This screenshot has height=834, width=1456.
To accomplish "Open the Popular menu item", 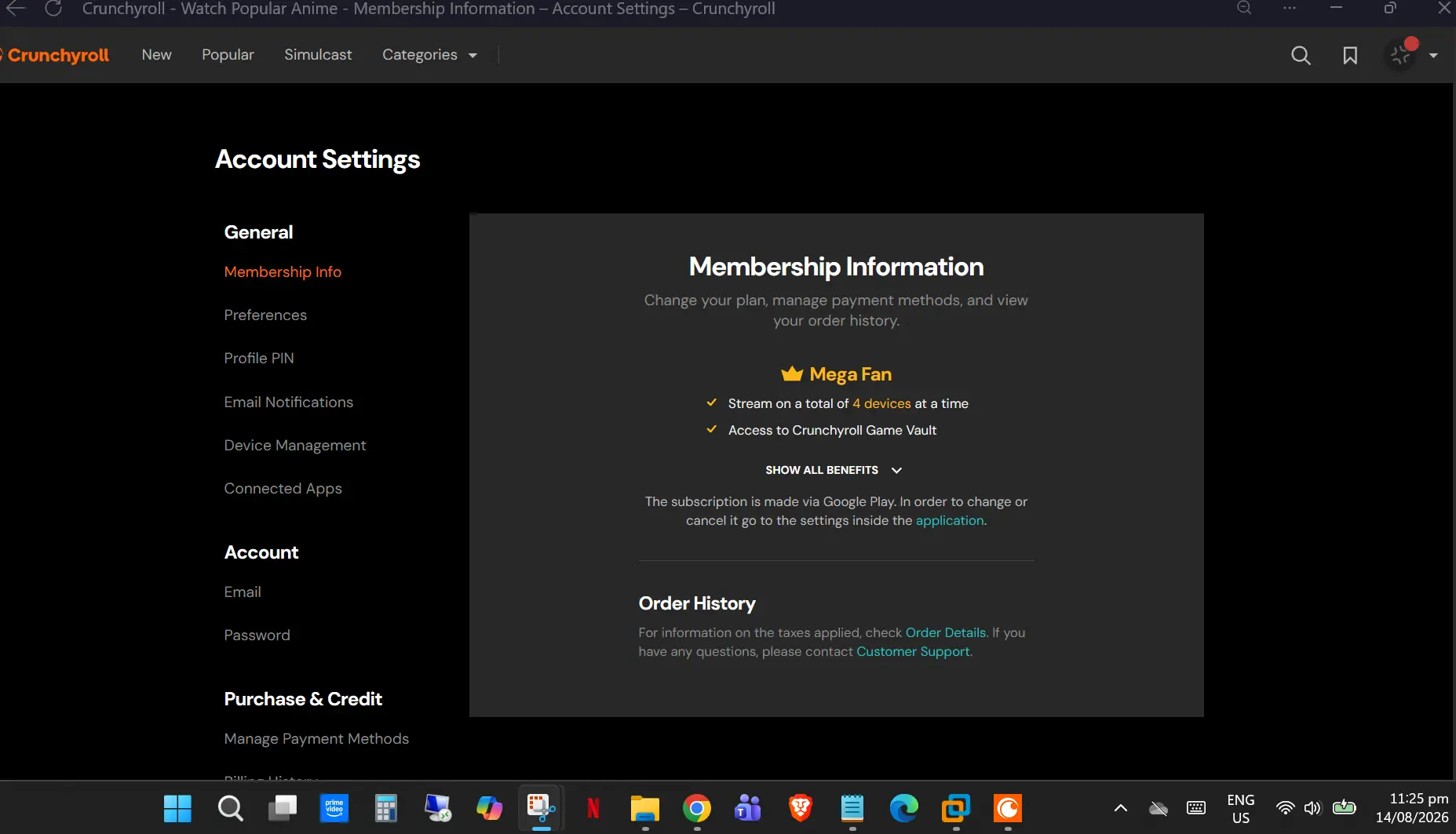I will coord(228,55).
